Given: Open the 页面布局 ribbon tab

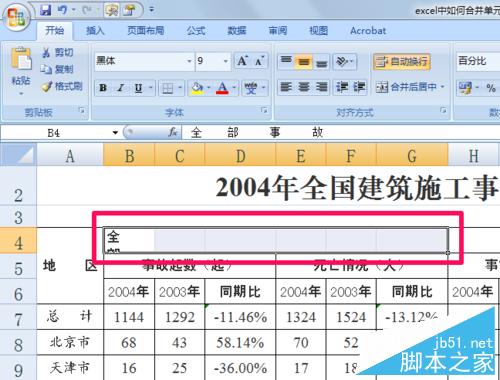Looking at the screenshot, I should point(146,31).
